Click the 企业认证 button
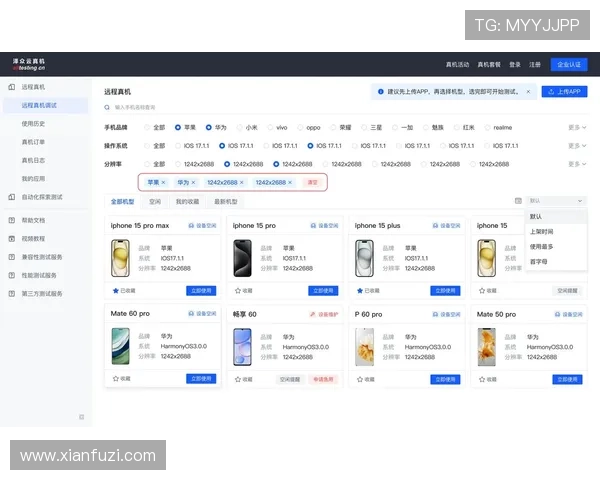Viewport: 600px width, 480px height. tap(569, 65)
